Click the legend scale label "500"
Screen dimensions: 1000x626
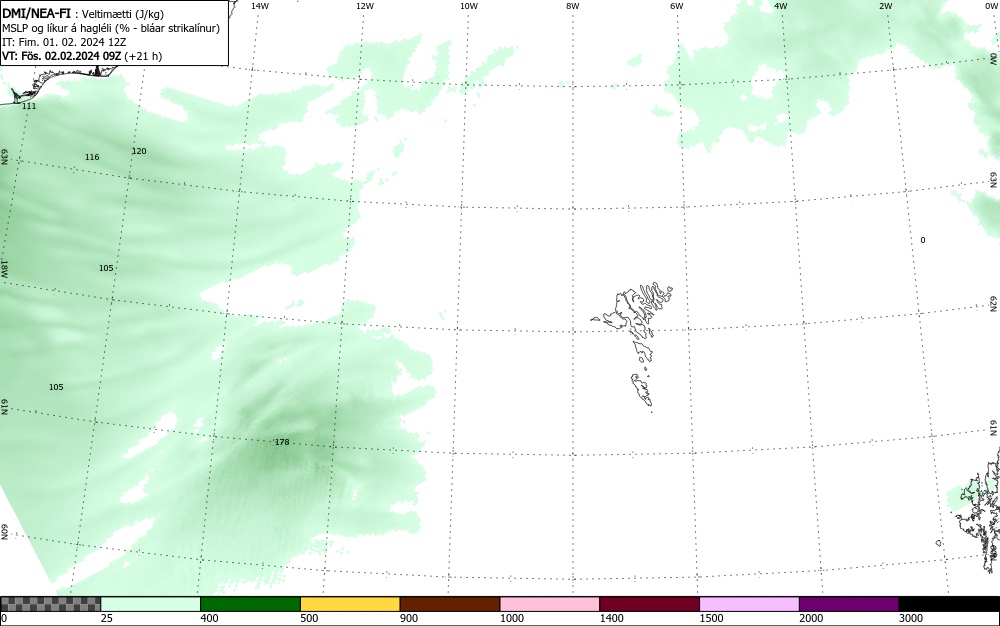click(309, 618)
